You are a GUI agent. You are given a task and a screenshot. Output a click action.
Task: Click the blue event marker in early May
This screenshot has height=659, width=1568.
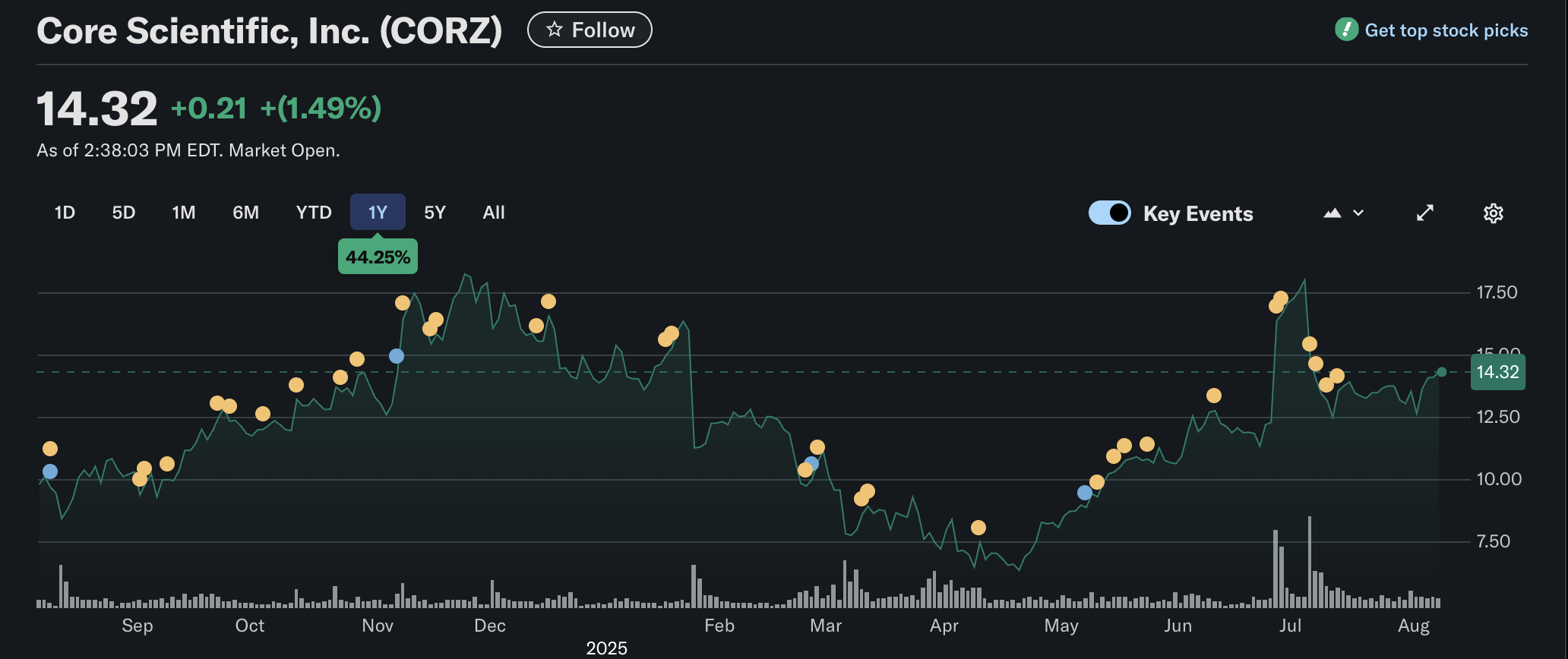click(x=1085, y=493)
